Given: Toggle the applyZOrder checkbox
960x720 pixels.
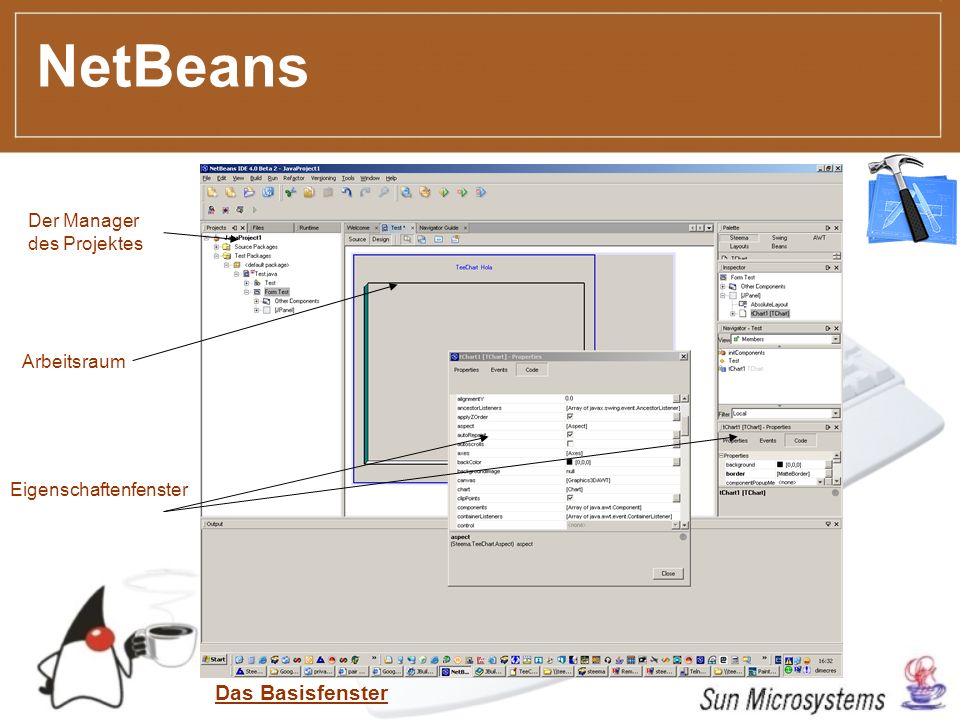Looking at the screenshot, I should click(570, 416).
